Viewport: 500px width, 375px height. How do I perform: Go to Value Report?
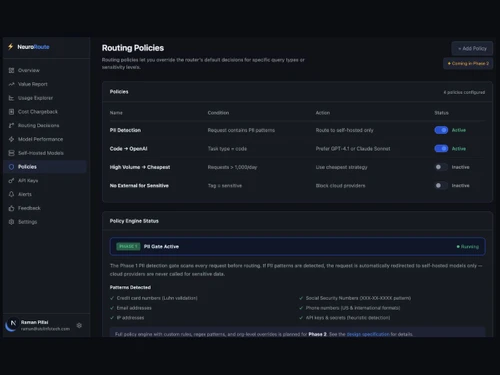(45, 84)
